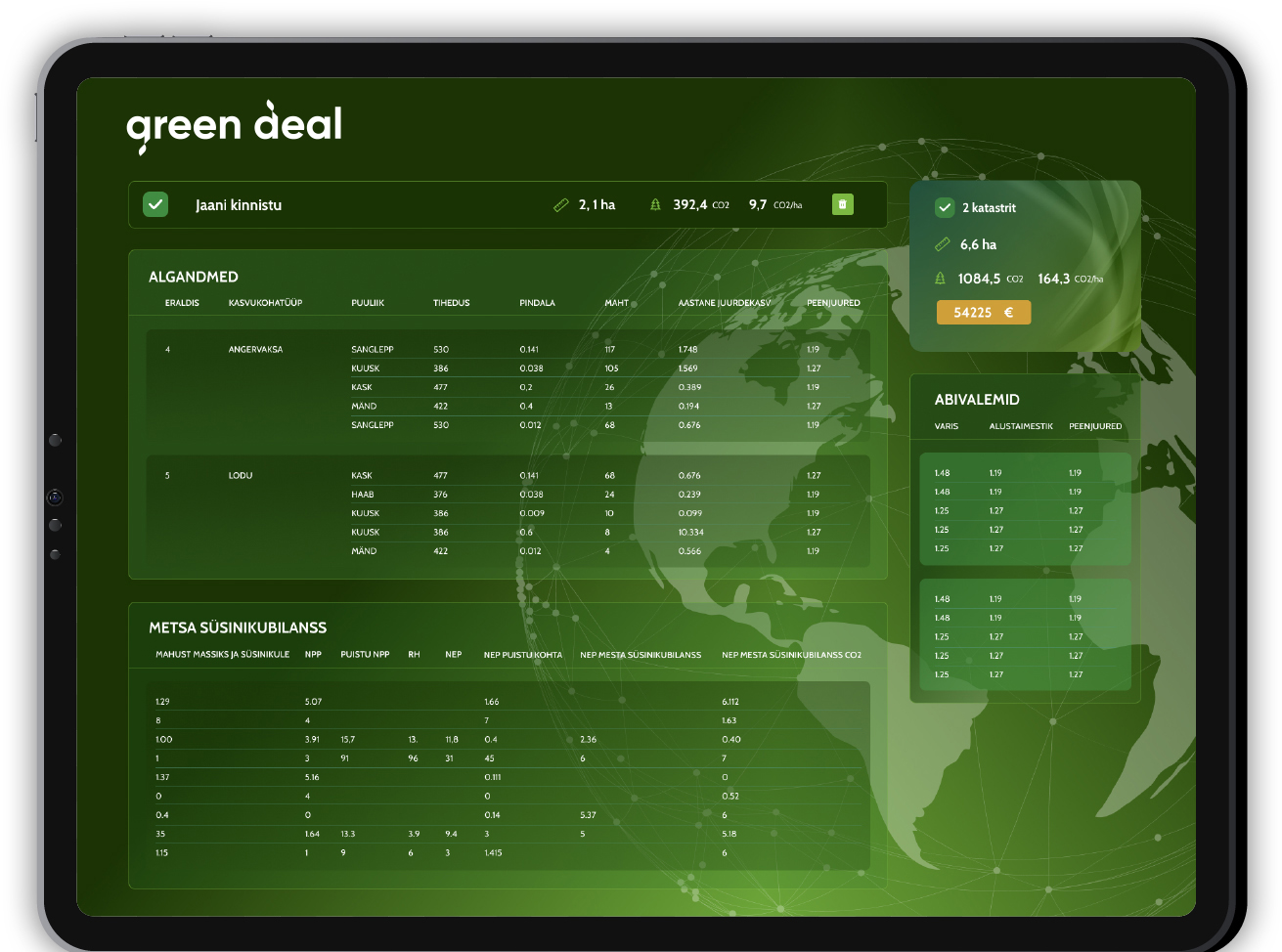Click the ruler icon beside 6,6 ha

[x=943, y=244]
